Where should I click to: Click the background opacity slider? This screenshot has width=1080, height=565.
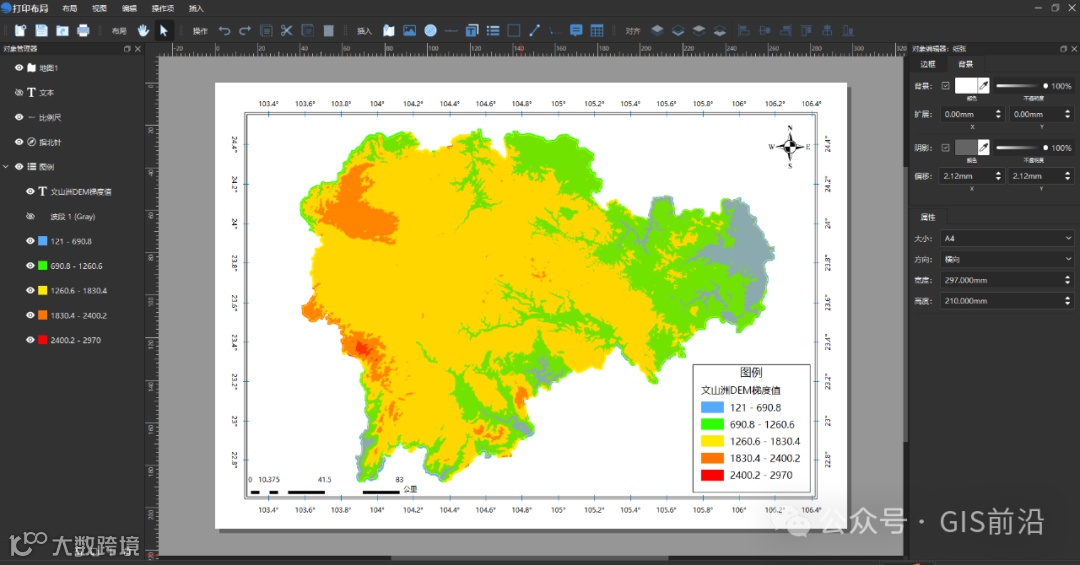[x=1021, y=86]
